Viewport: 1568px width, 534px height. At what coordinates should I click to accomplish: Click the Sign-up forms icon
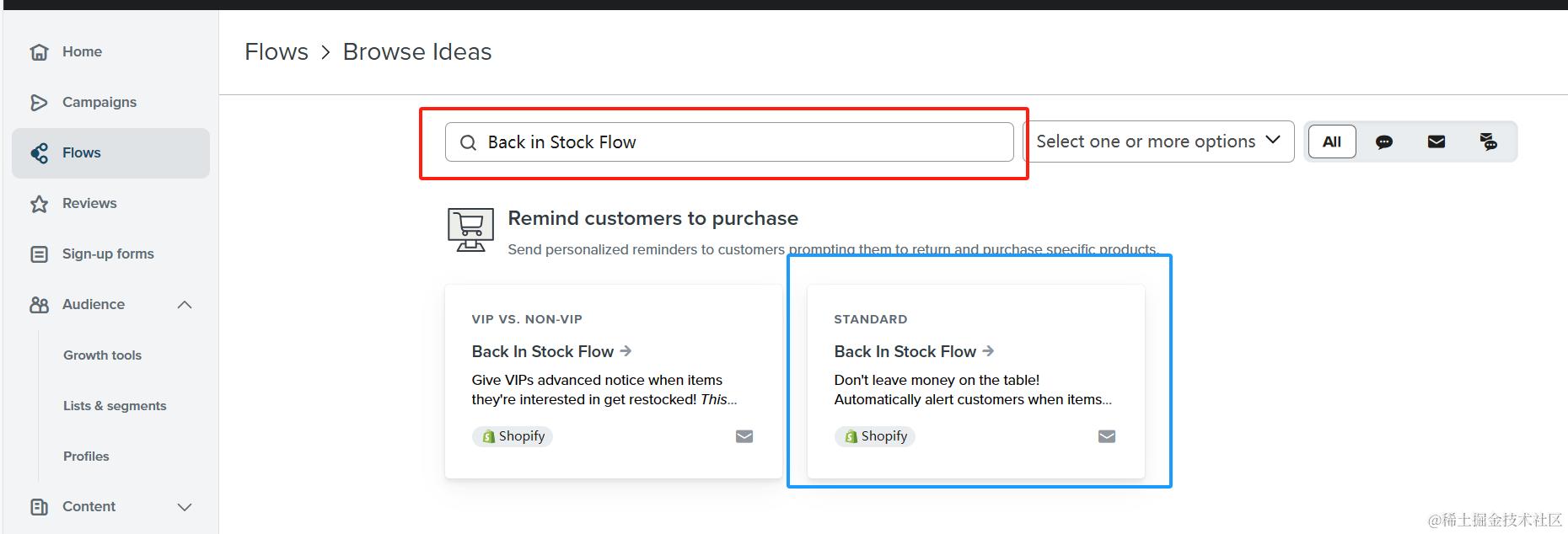(39, 254)
